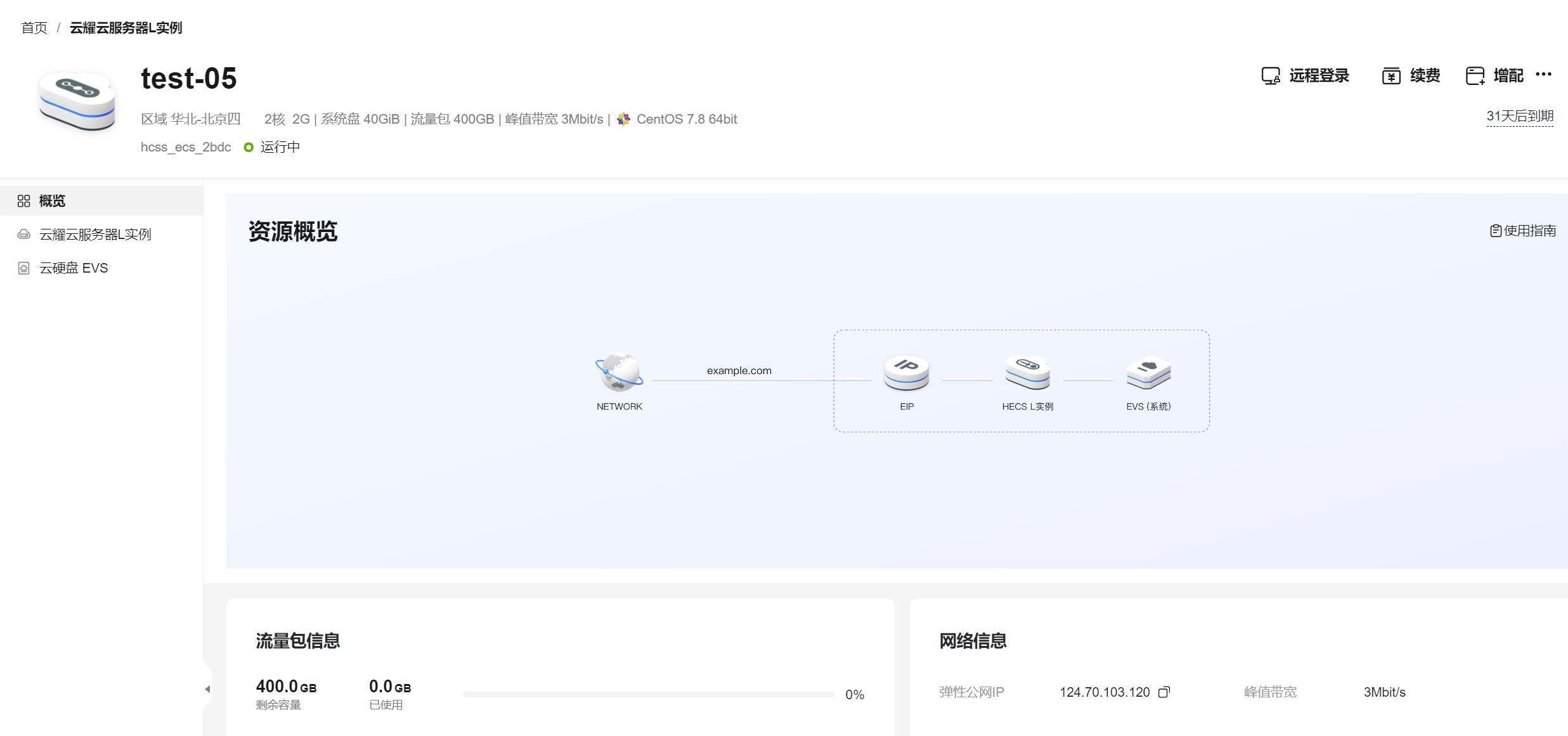Click the green running status indicator
1568x736 pixels.
[249, 147]
